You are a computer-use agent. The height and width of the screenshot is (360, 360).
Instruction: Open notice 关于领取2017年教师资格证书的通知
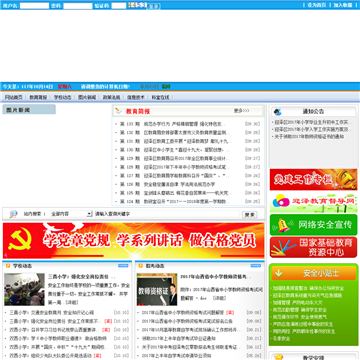(309, 136)
